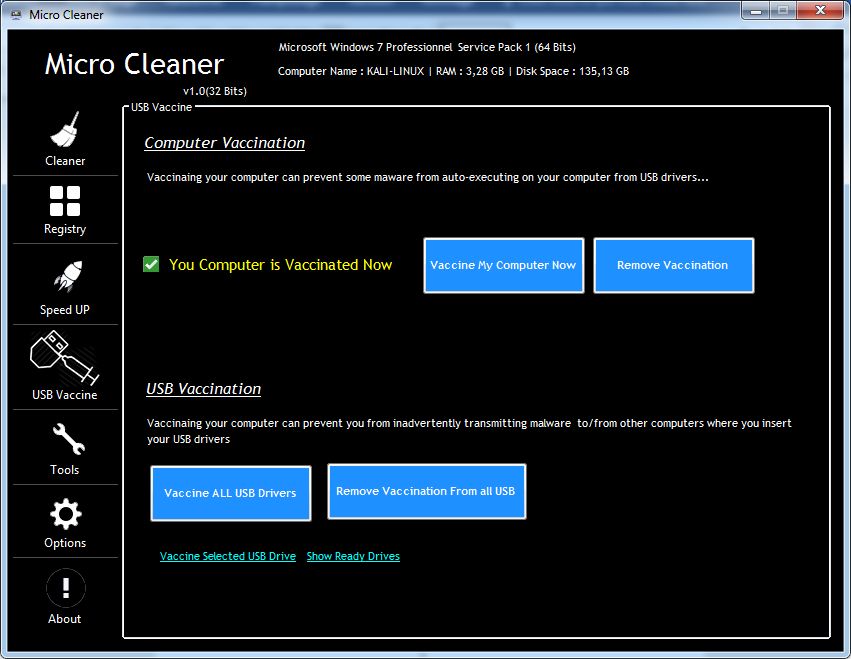
Task: Click 'You Computer is Vaccinated Now' text
Action: (x=281, y=265)
